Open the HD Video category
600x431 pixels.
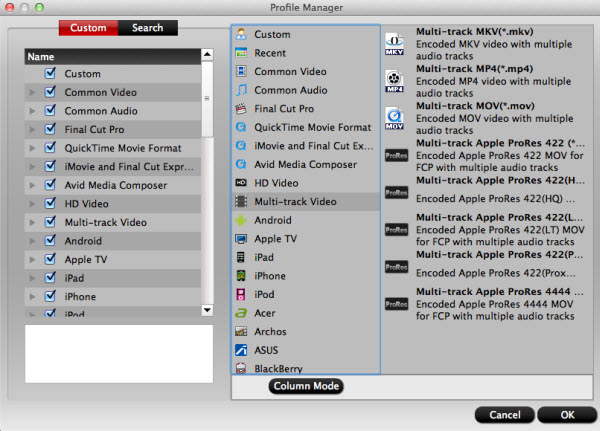point(306,183)
